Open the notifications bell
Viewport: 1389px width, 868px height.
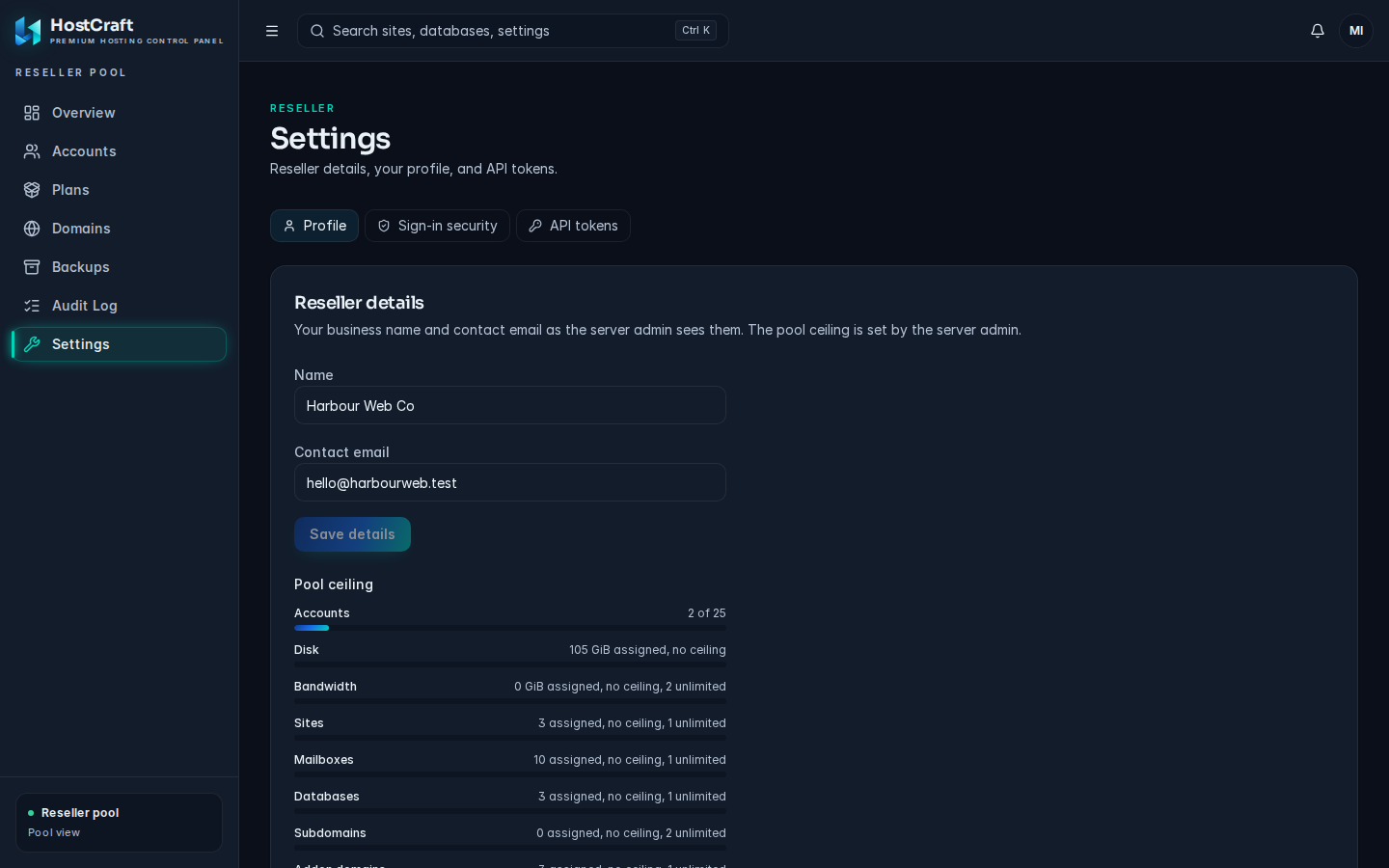point(1318,31)
